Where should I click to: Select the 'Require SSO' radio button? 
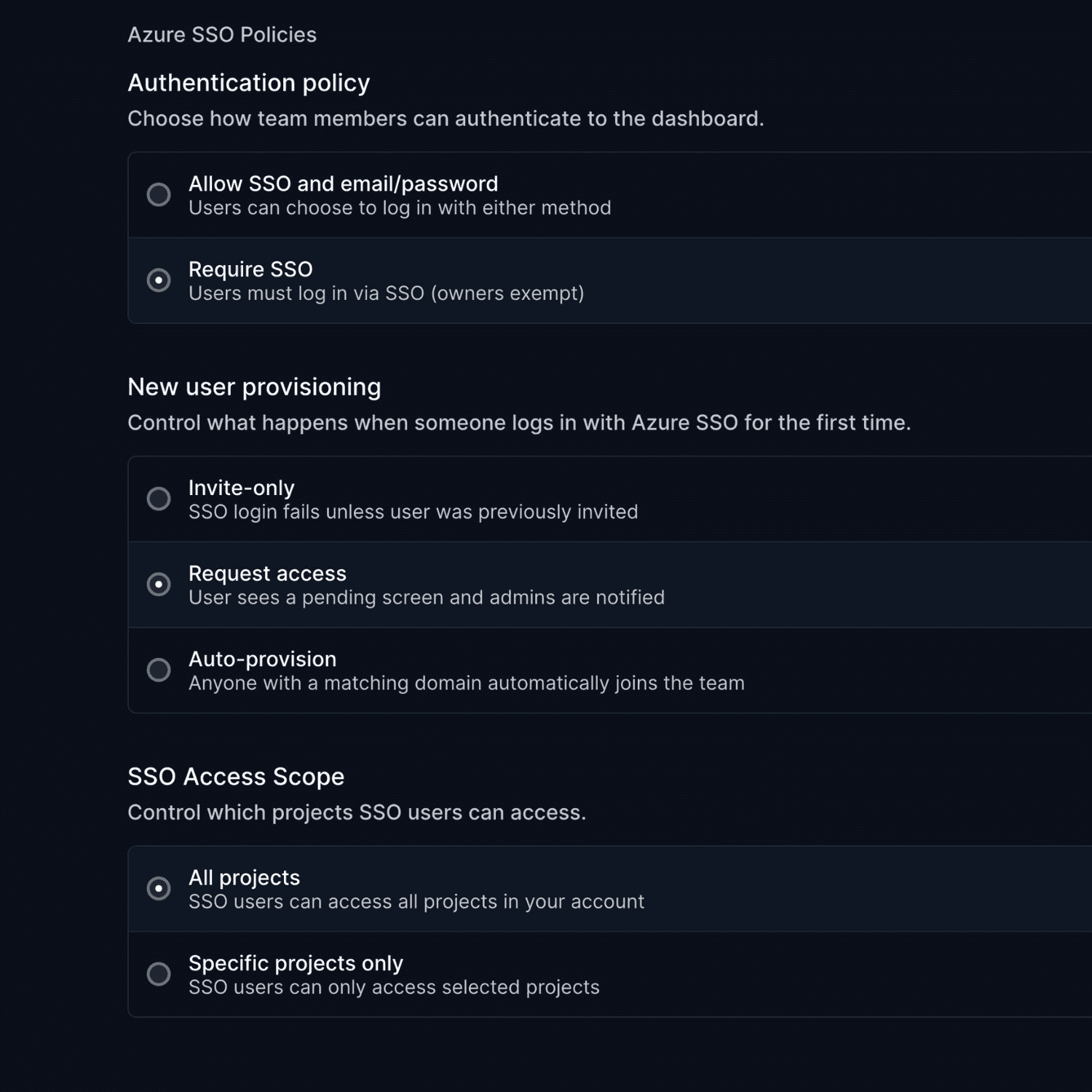click(159, 280)
